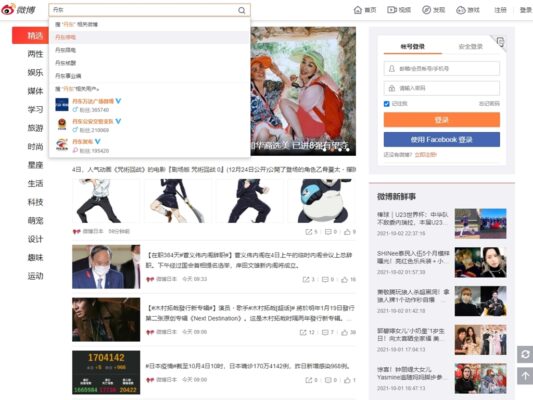
Task: Like the 日本疫情 post showing 1 like
Action: click(347, 380)
